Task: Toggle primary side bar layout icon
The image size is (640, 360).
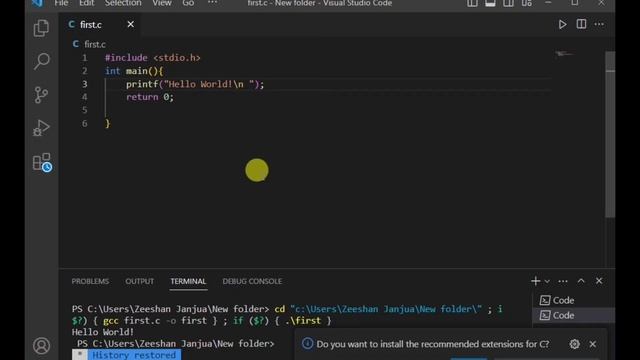Action: [472, 3]
